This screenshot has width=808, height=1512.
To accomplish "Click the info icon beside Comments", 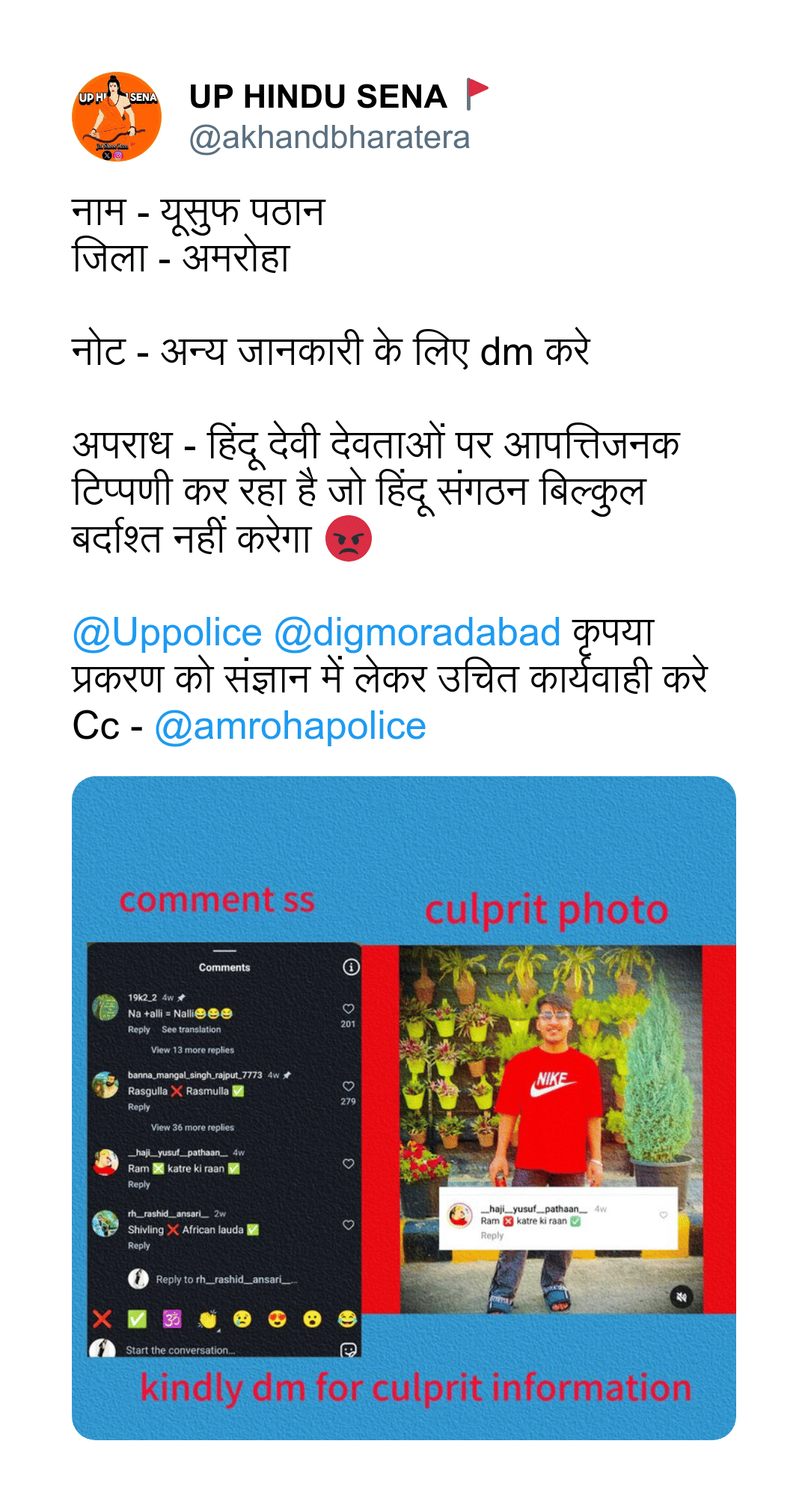I will 351,967.
